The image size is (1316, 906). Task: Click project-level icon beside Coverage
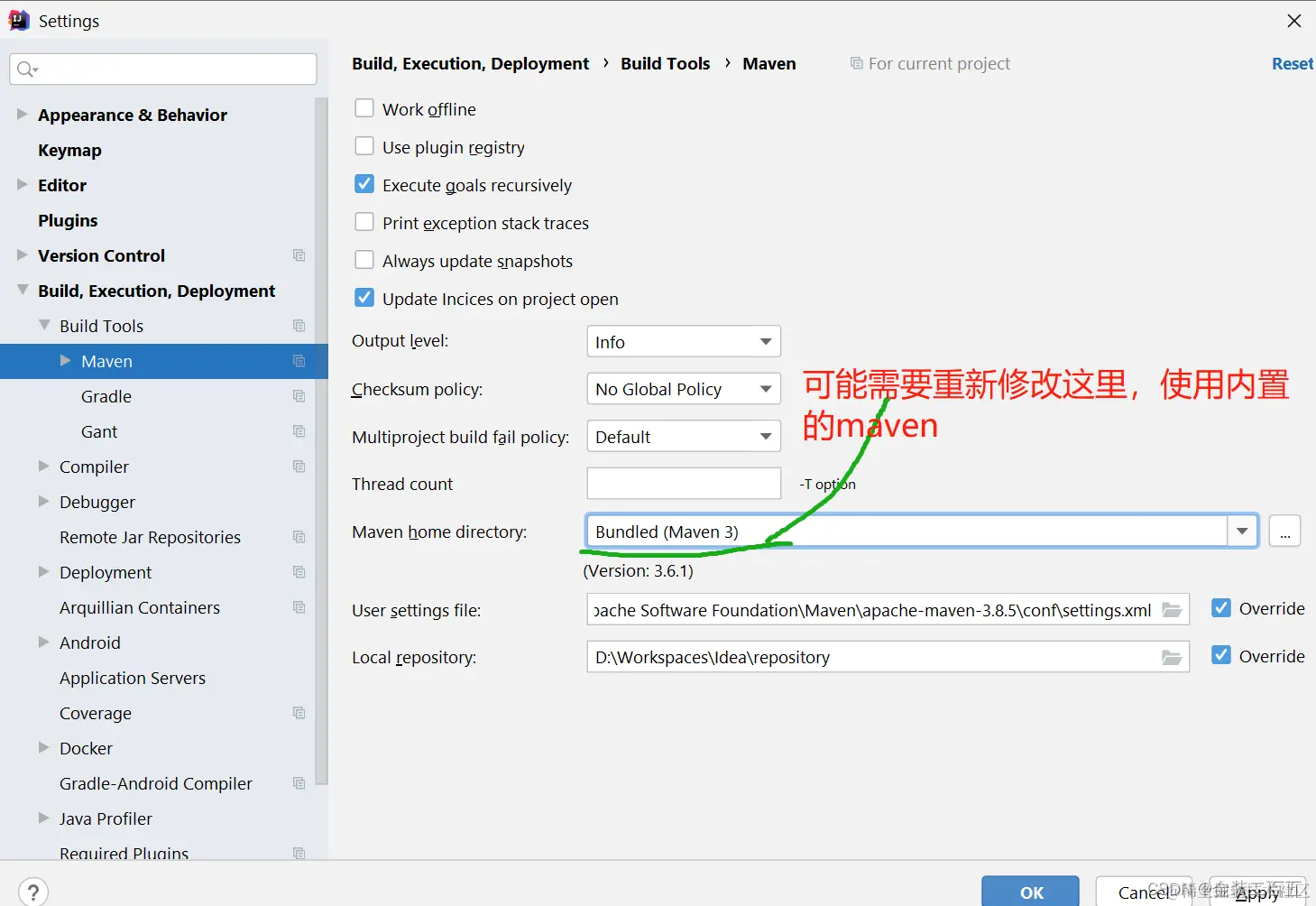coord(299,713)
